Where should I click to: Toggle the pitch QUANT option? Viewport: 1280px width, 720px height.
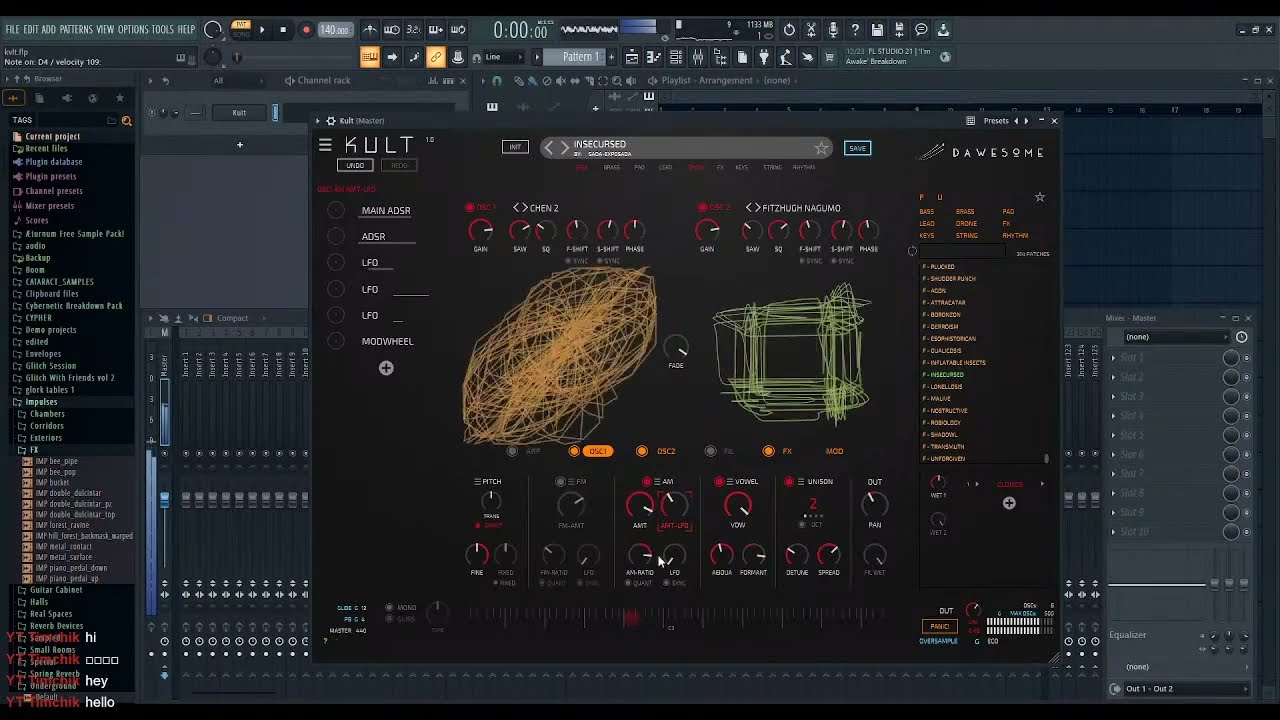[x=488, y=525]
